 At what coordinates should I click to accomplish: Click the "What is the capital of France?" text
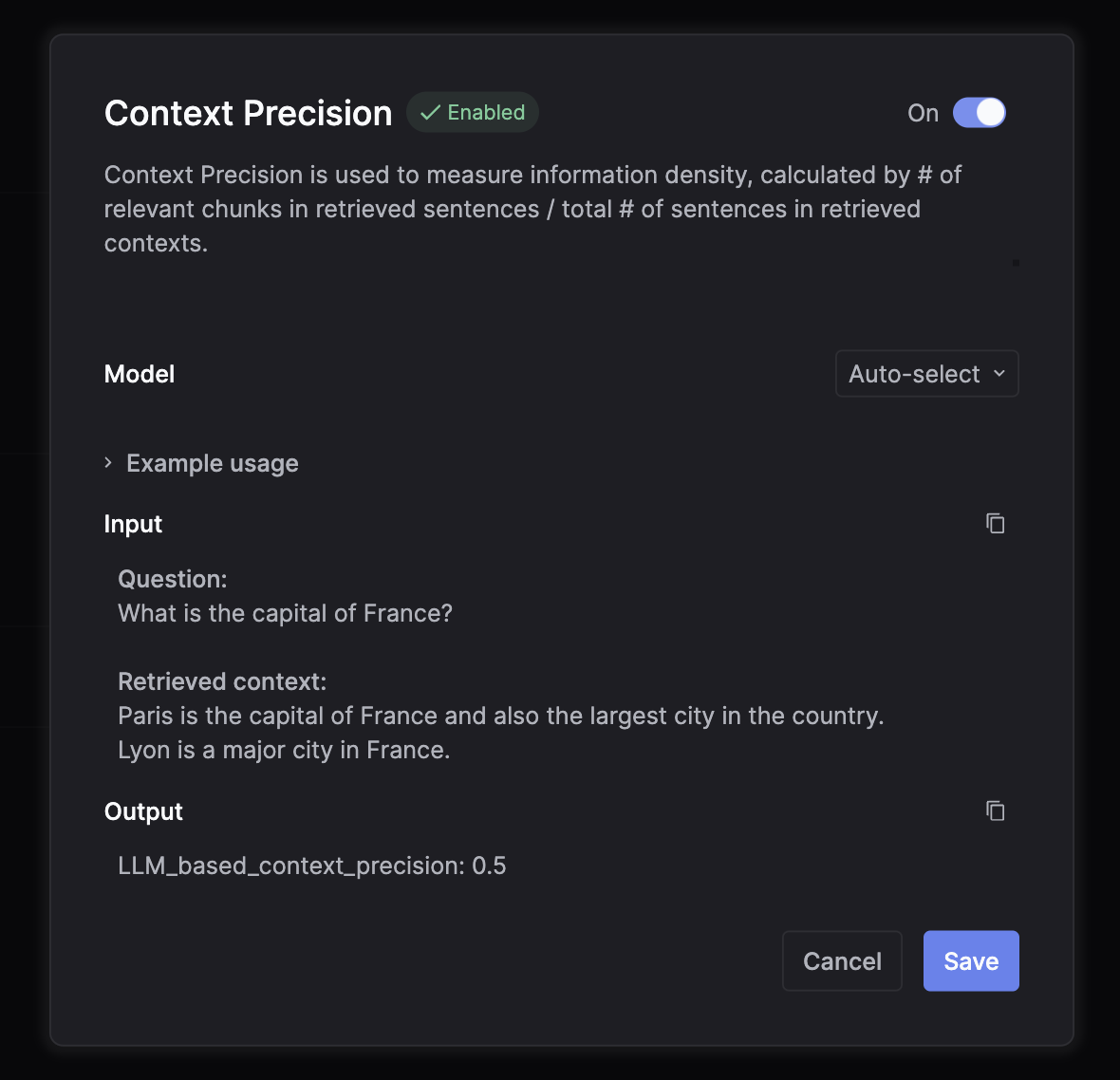[x=285, y=613]
